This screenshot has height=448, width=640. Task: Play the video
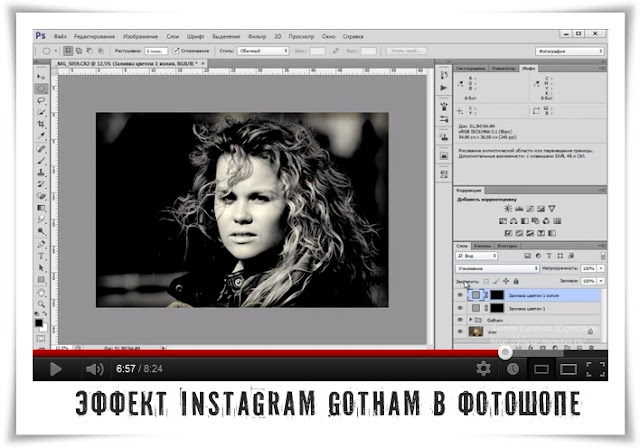click(x=55, y=369)
